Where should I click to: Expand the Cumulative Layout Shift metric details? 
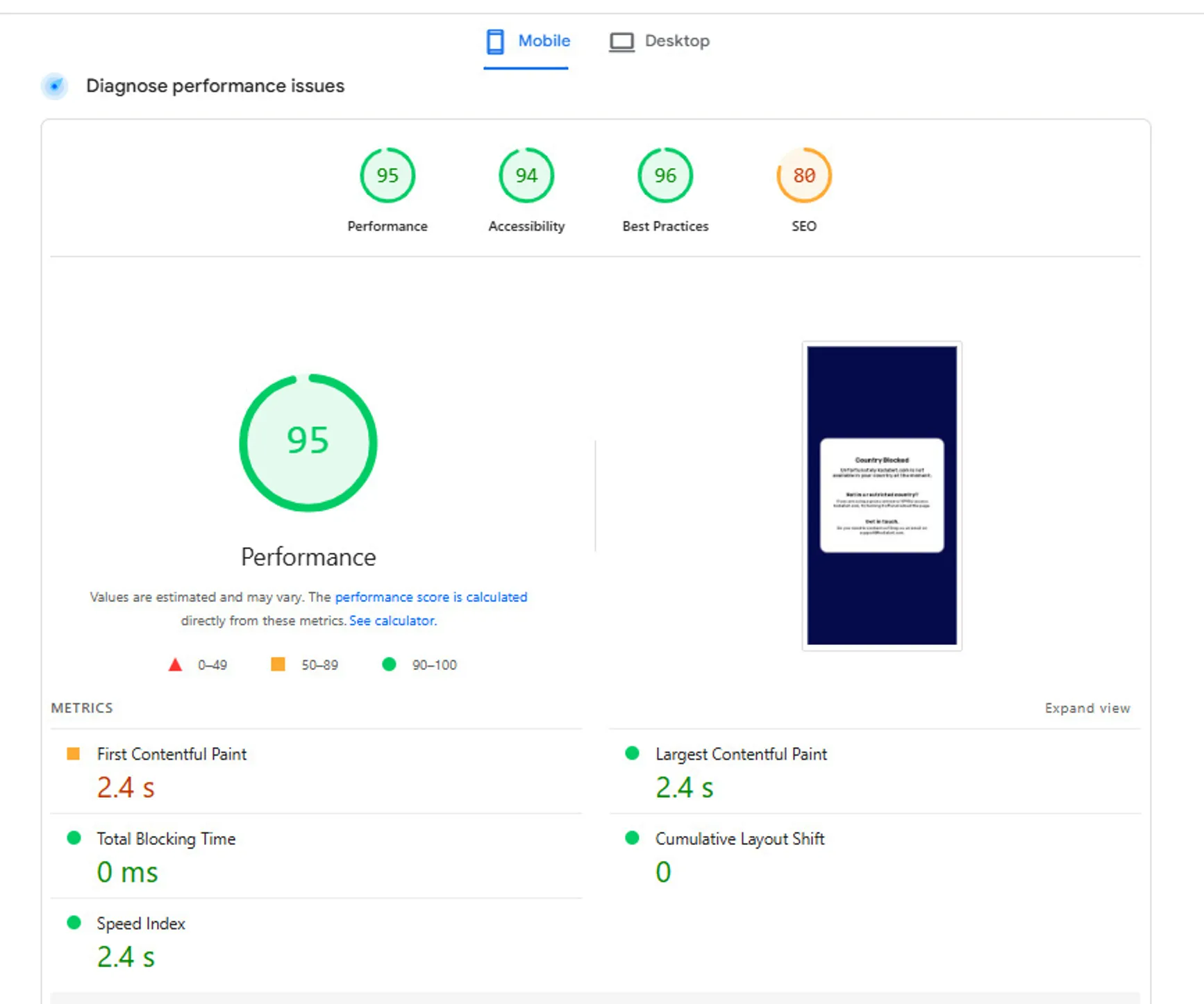[x=738, y=837]
